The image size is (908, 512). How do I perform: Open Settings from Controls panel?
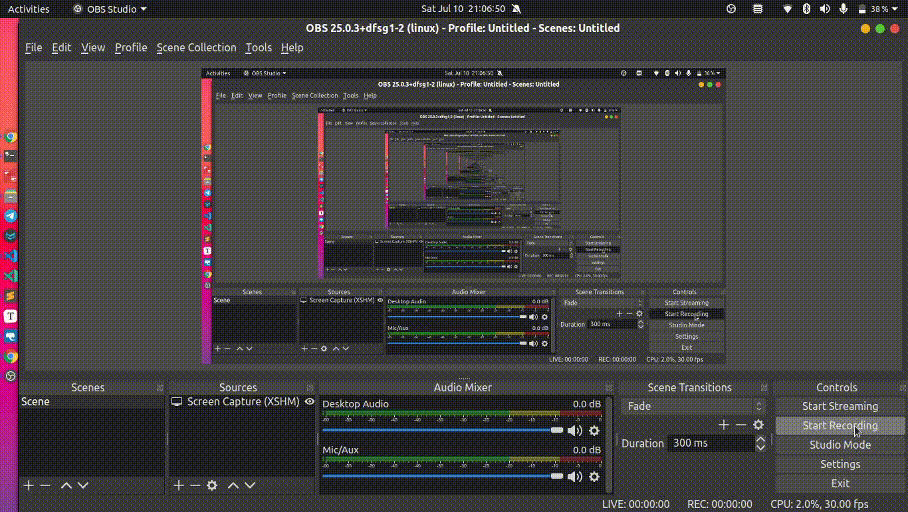[x=840, y=464]
